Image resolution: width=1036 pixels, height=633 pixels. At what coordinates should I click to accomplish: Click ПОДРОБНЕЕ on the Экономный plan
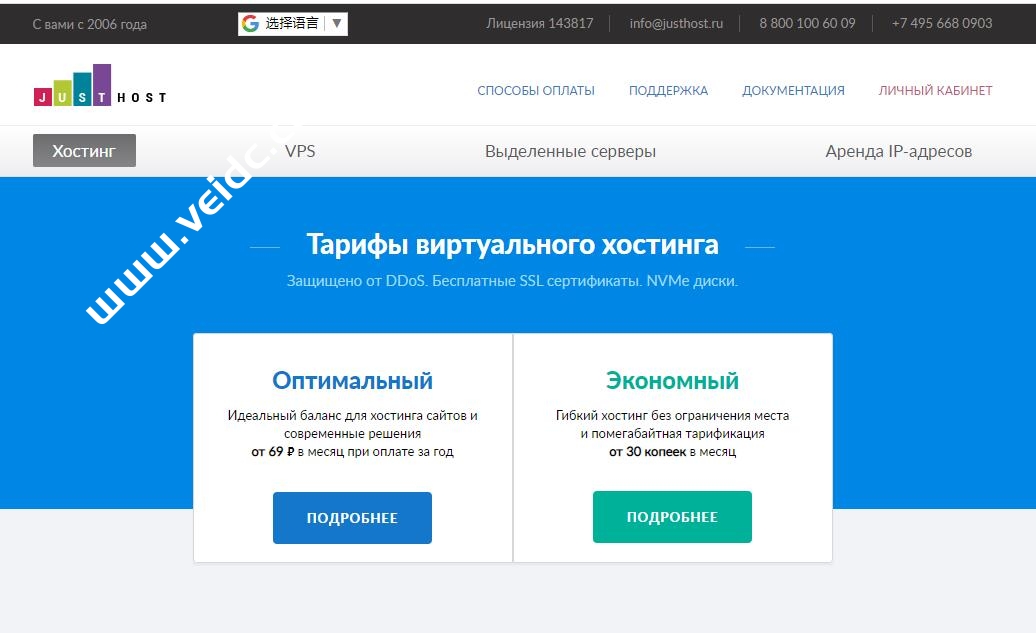(x=672, y=516)
